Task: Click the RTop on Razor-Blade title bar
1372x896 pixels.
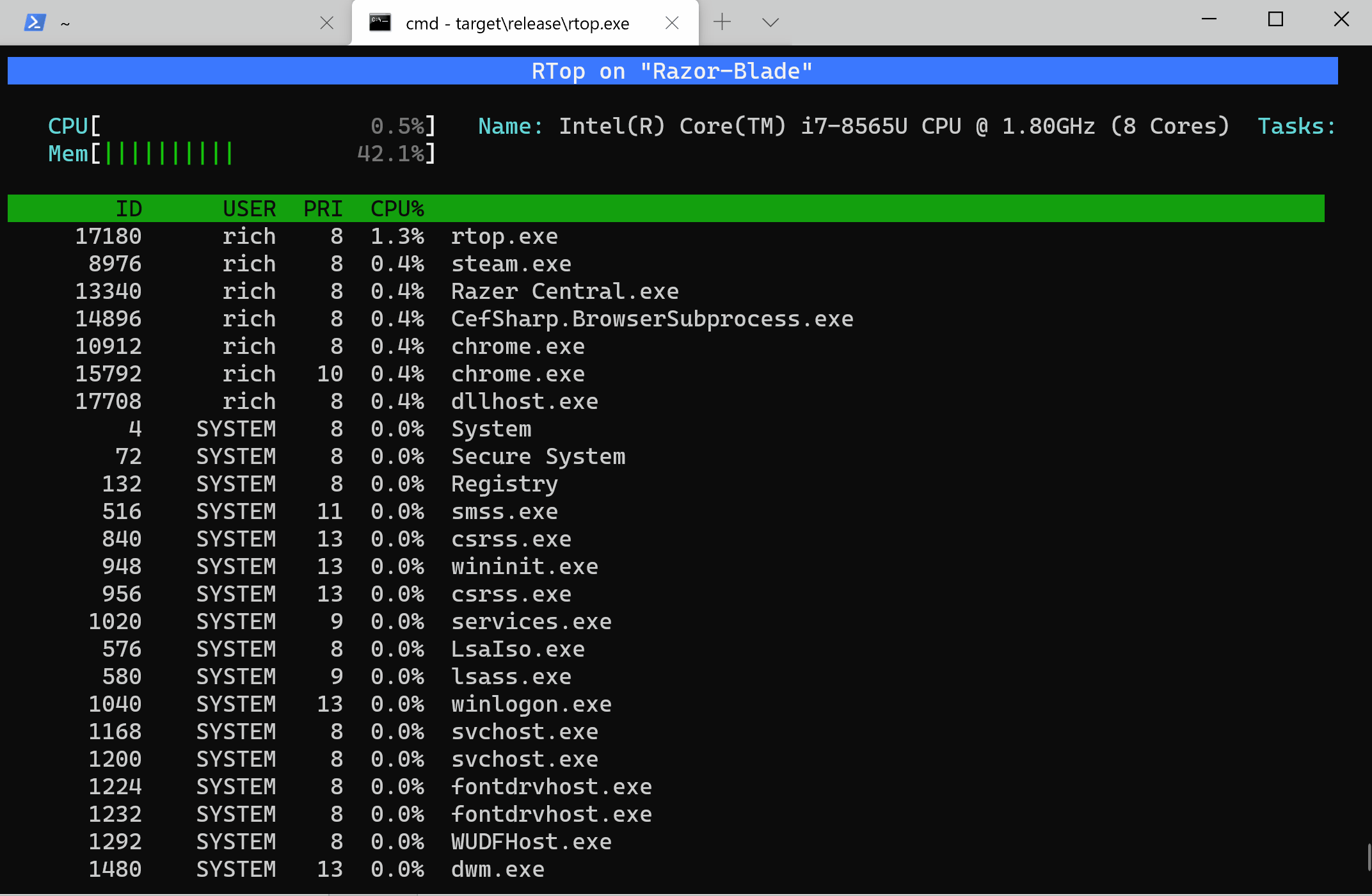Action: [x=672, y=71]
